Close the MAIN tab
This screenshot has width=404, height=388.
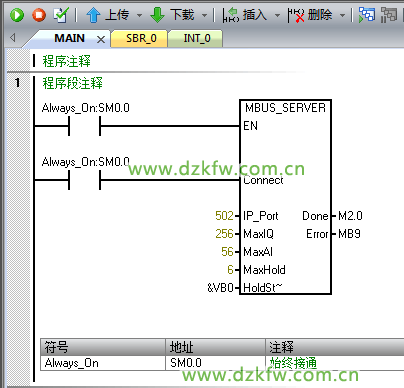(101, 40)
